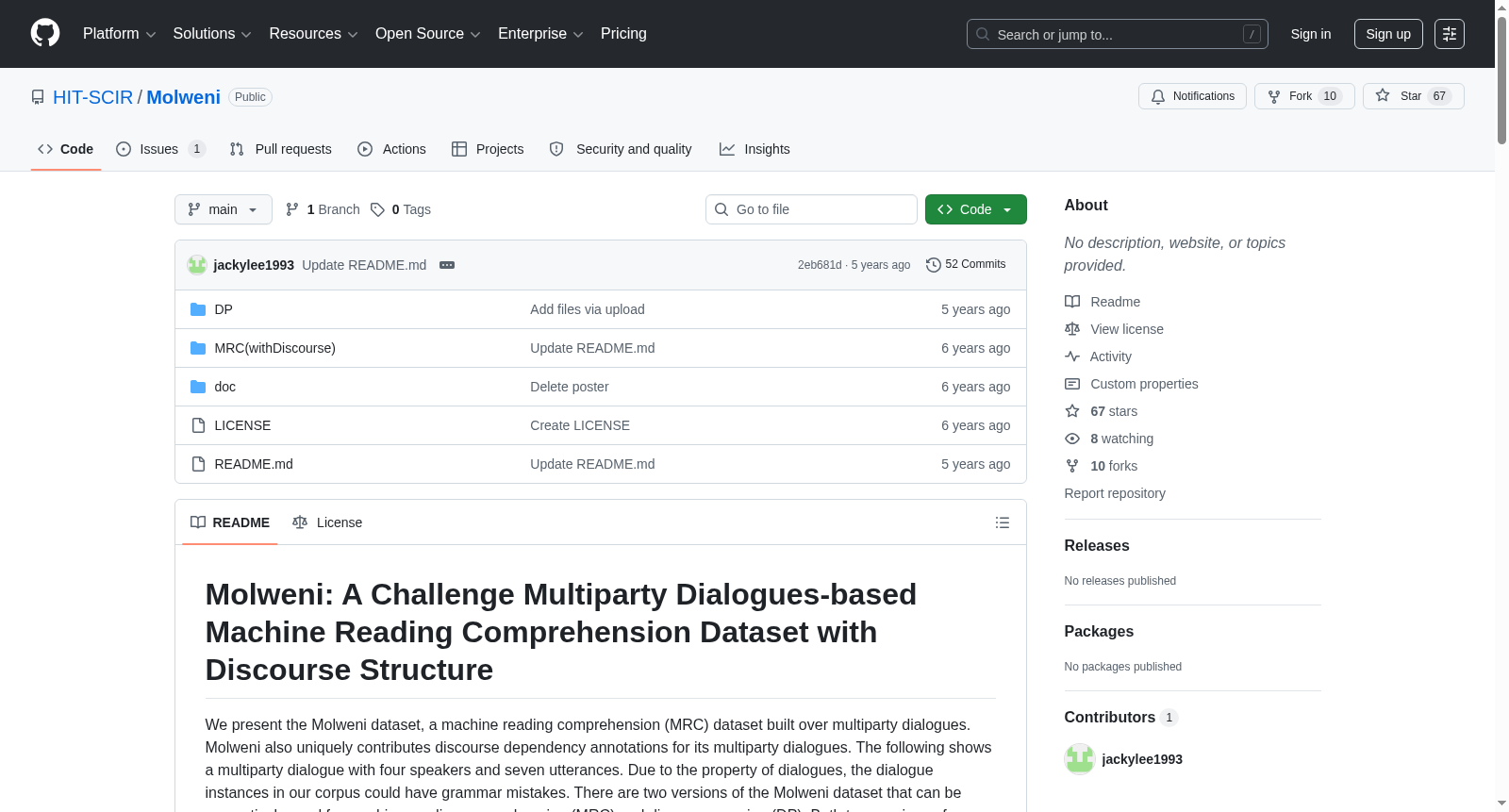Select the Code repository tab

coord(66,149)
